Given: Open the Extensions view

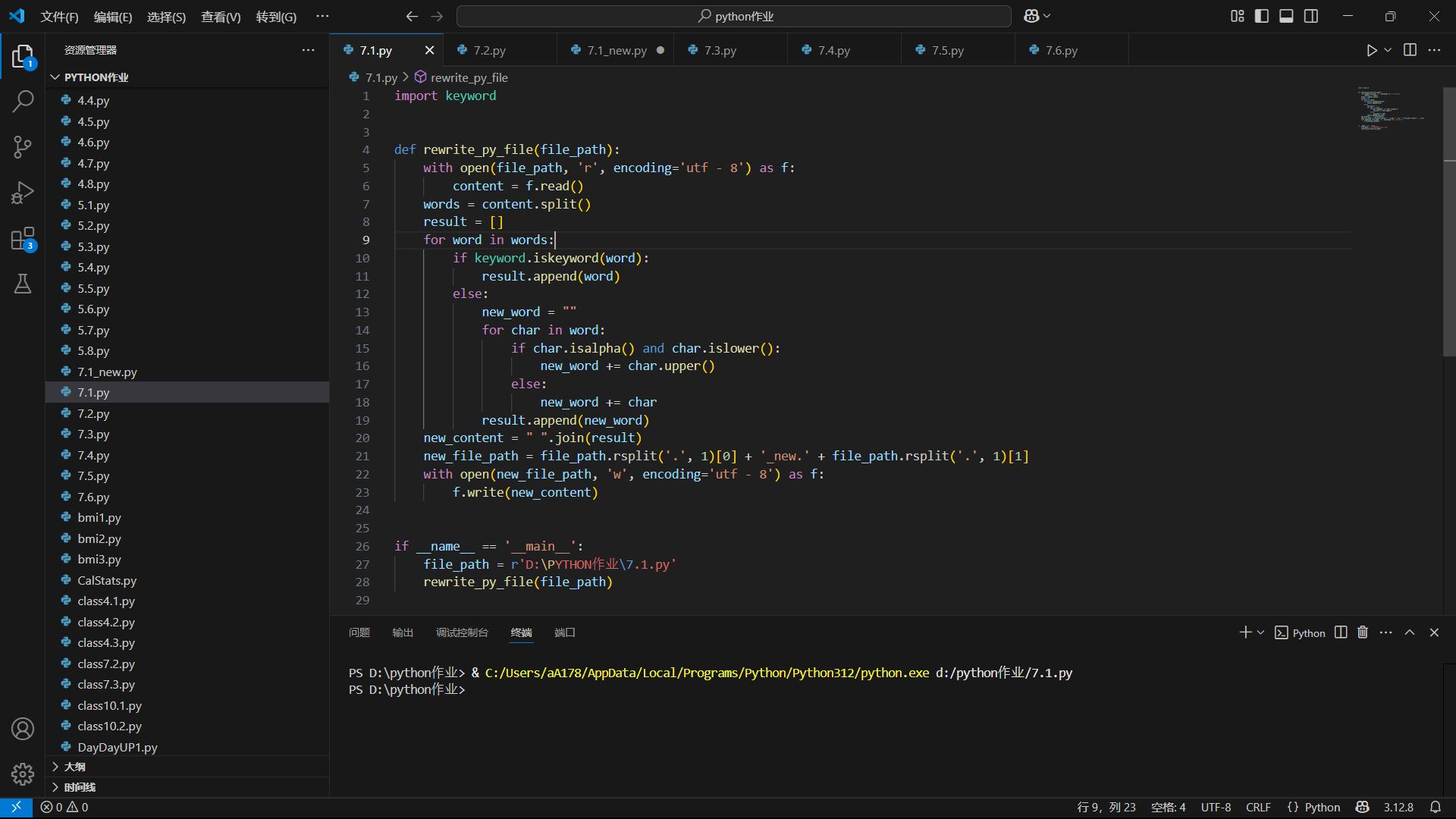Looking at the screenshot, I should [23, 239].
